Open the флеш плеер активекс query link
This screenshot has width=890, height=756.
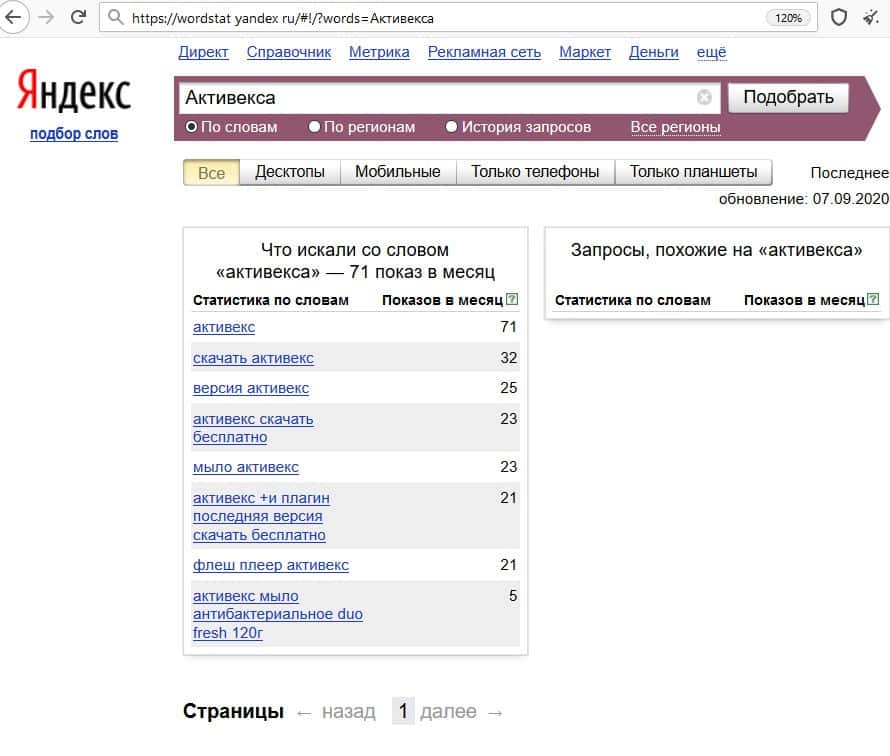[x=271, y=565]
